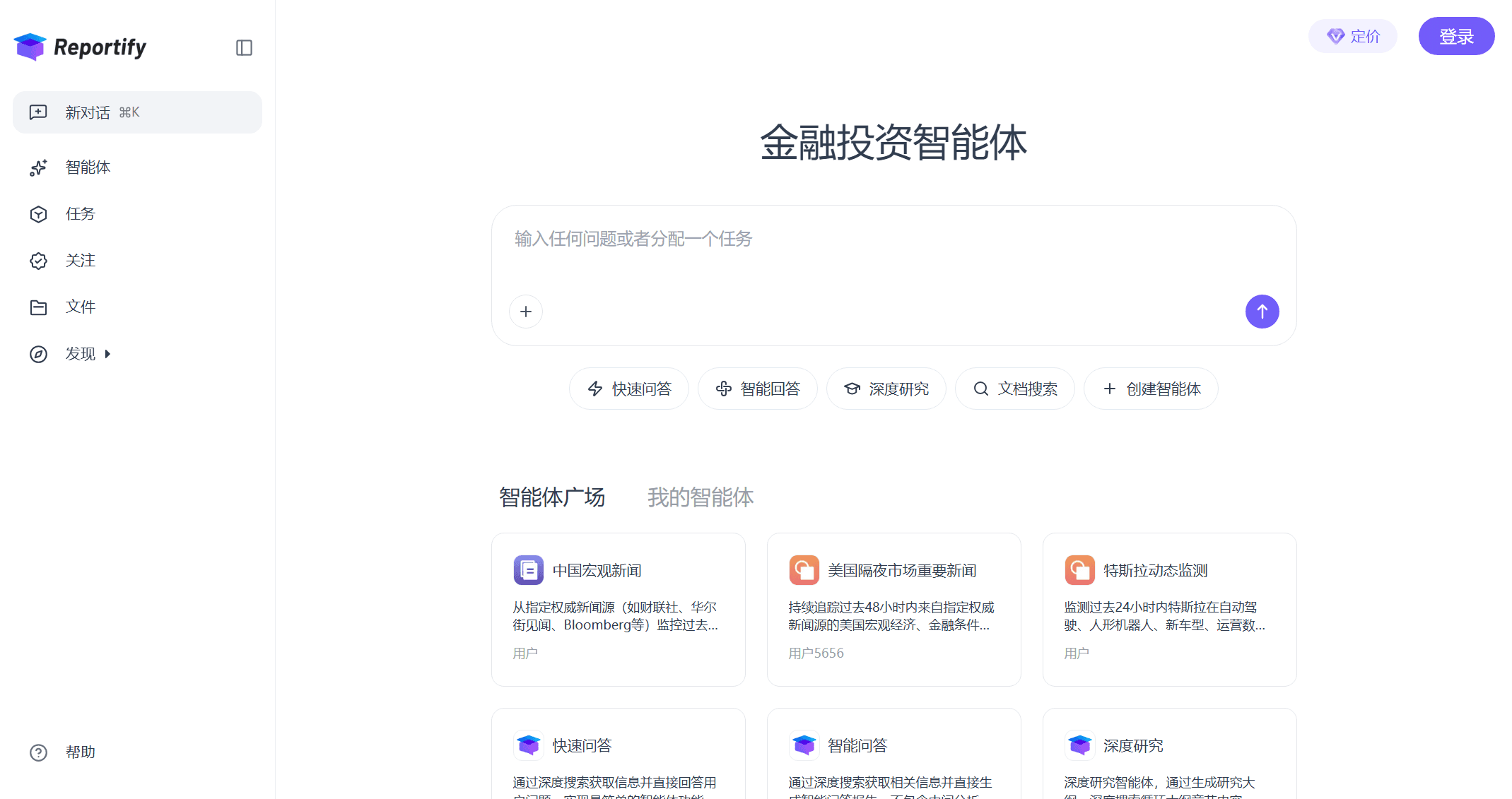This screenshot has width=1512, height=799.
Task: Toggle the 快速问答 quick answer mode
Action: (628, 389)
